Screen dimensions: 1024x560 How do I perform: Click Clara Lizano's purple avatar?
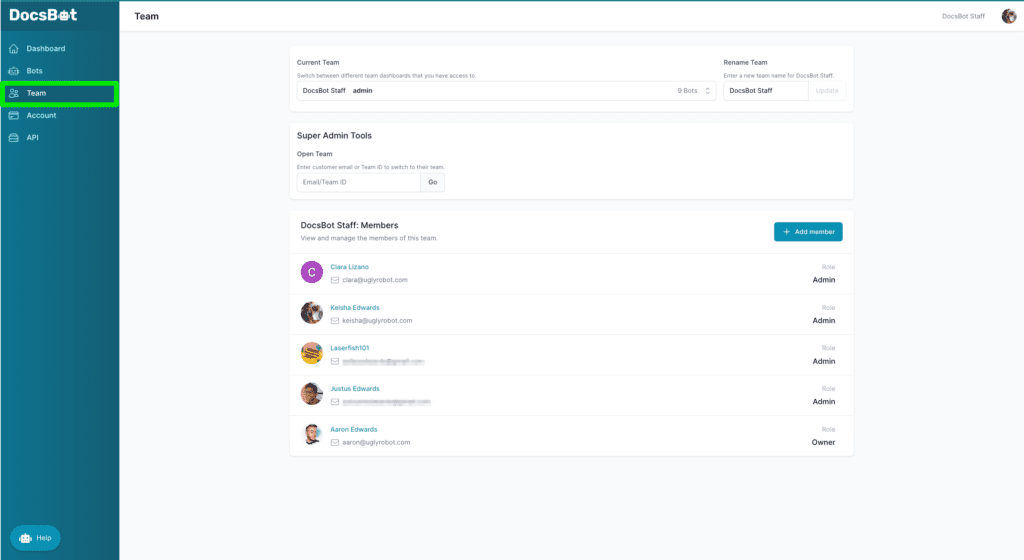[x=312, y=272]
